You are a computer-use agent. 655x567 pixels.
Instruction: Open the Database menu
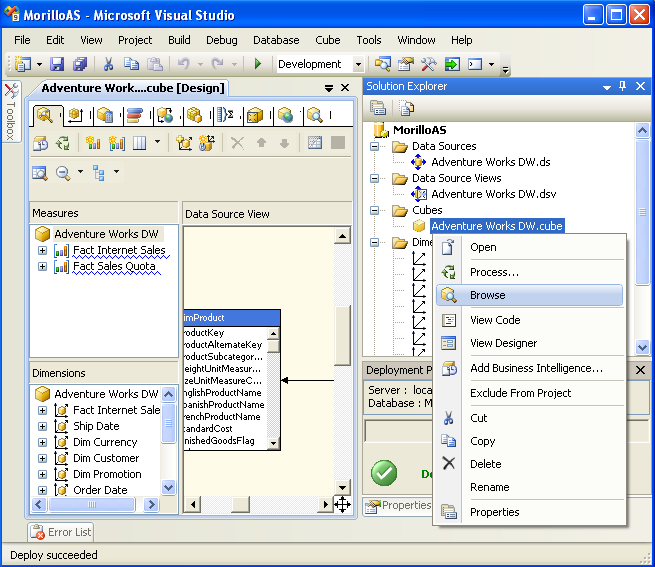pyautogui.click(x=276, y=40)
